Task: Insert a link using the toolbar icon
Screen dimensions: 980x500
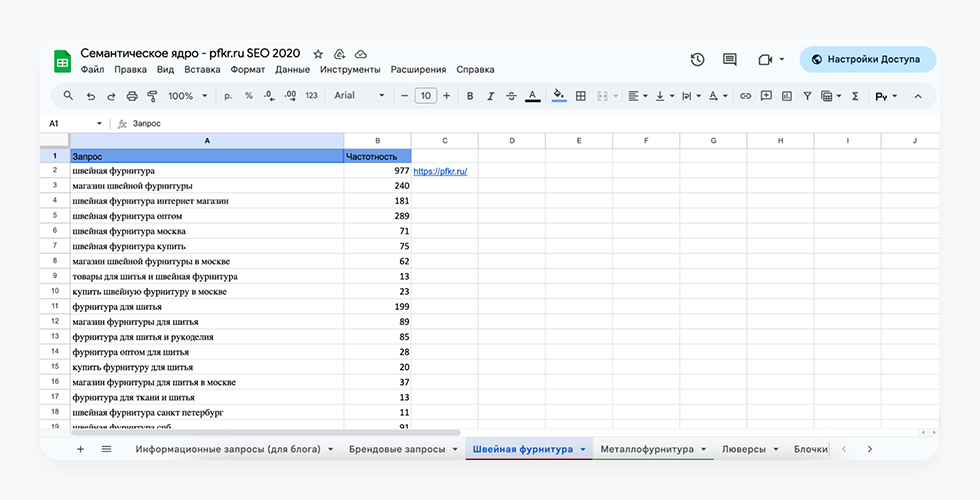Action: click(x=745, y=96)
